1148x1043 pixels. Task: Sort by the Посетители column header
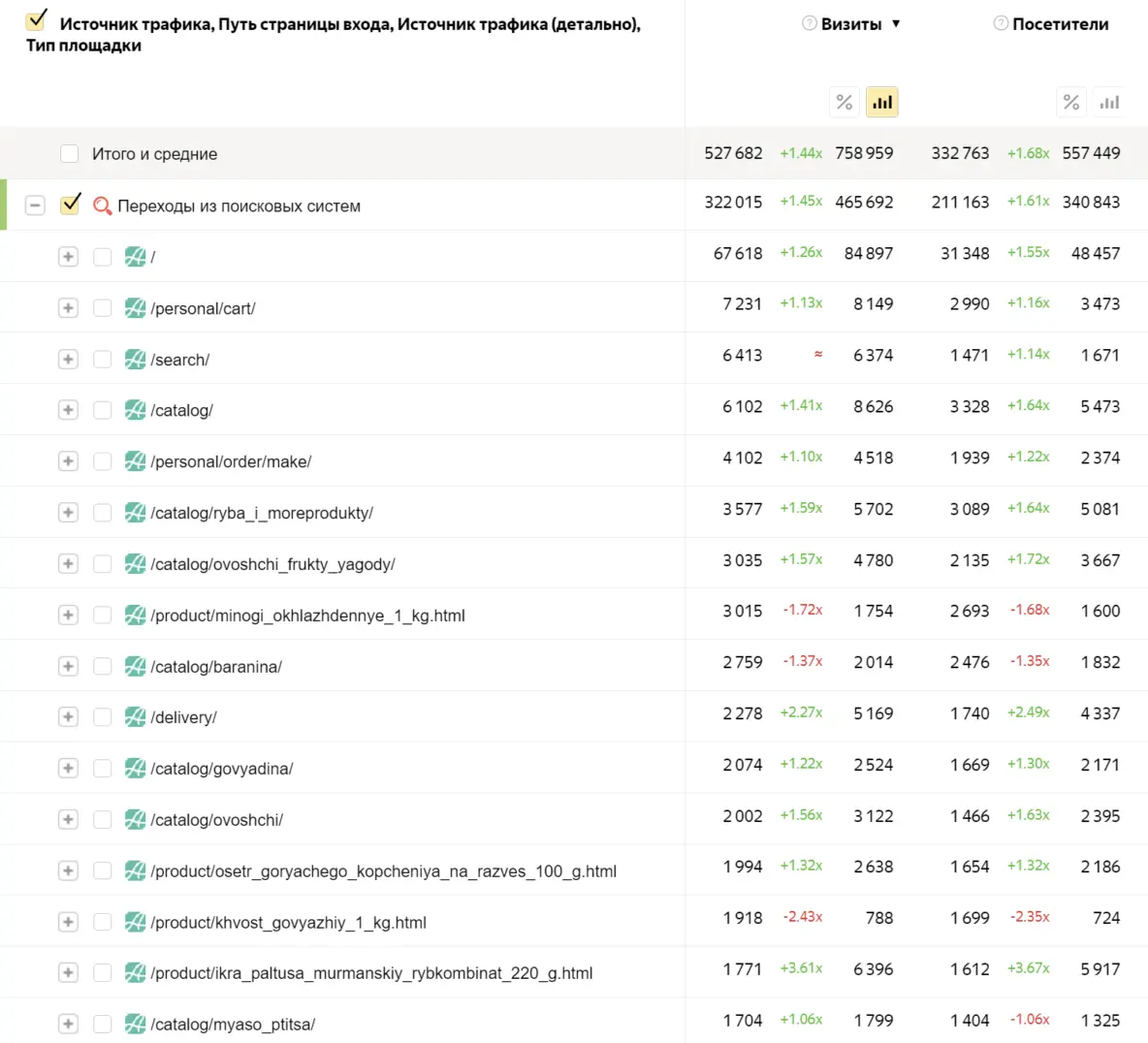click(x=1060, y=24)
